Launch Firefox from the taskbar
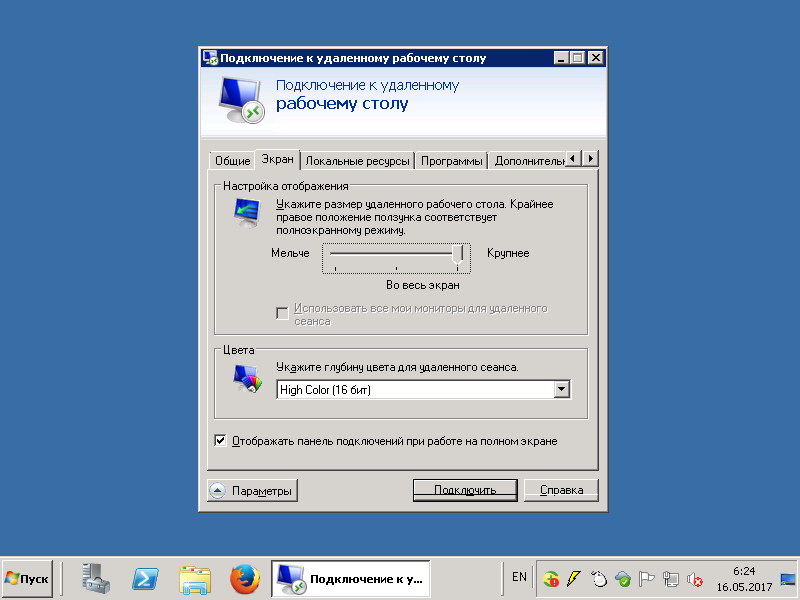The width and height of the screenshot is (800, 600). (x=244, y=579)
